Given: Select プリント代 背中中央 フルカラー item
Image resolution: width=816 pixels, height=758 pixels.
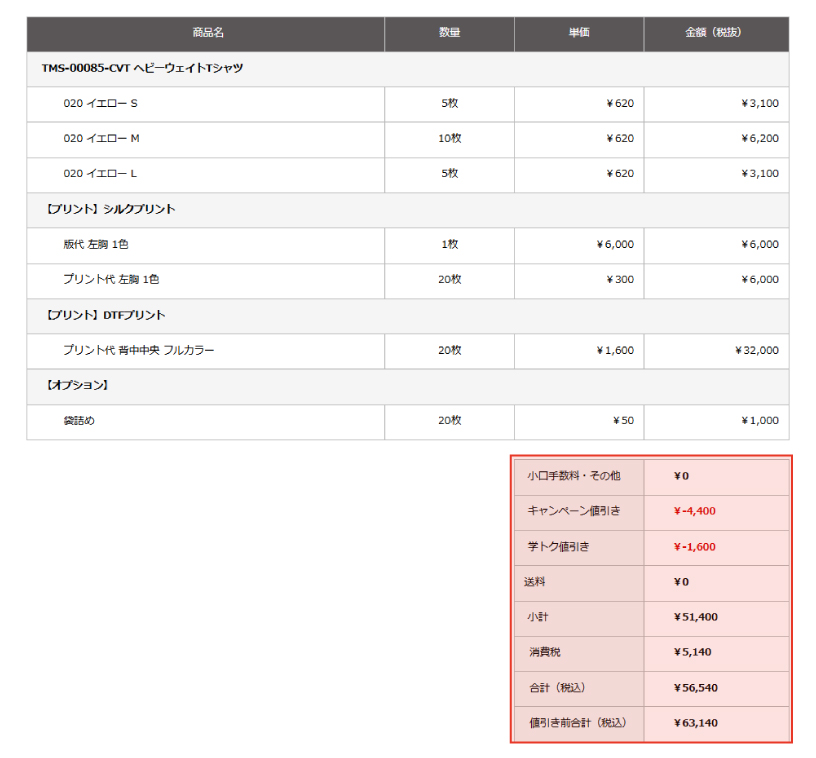Looking at the screenshot, I should (x=138, y=350).
